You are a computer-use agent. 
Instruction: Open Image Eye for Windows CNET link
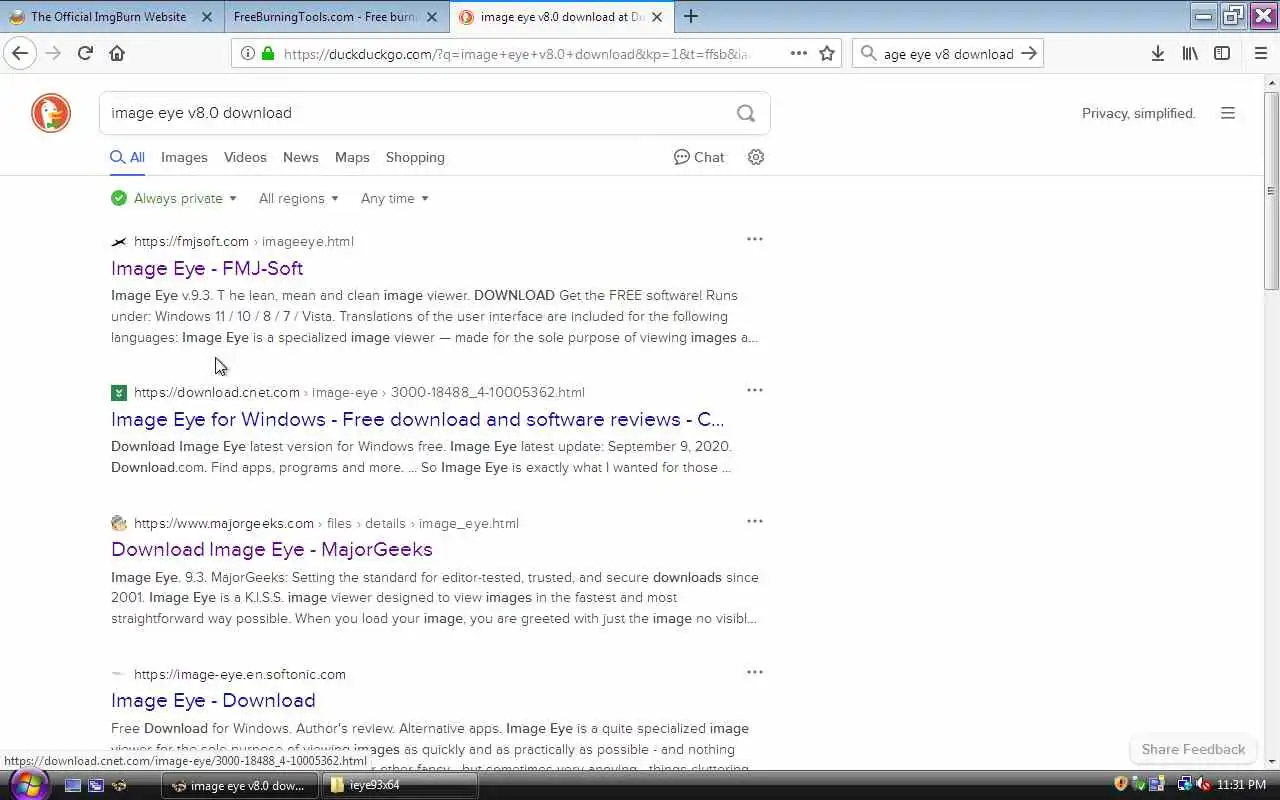pyautogui.click(x=418, y=419)
